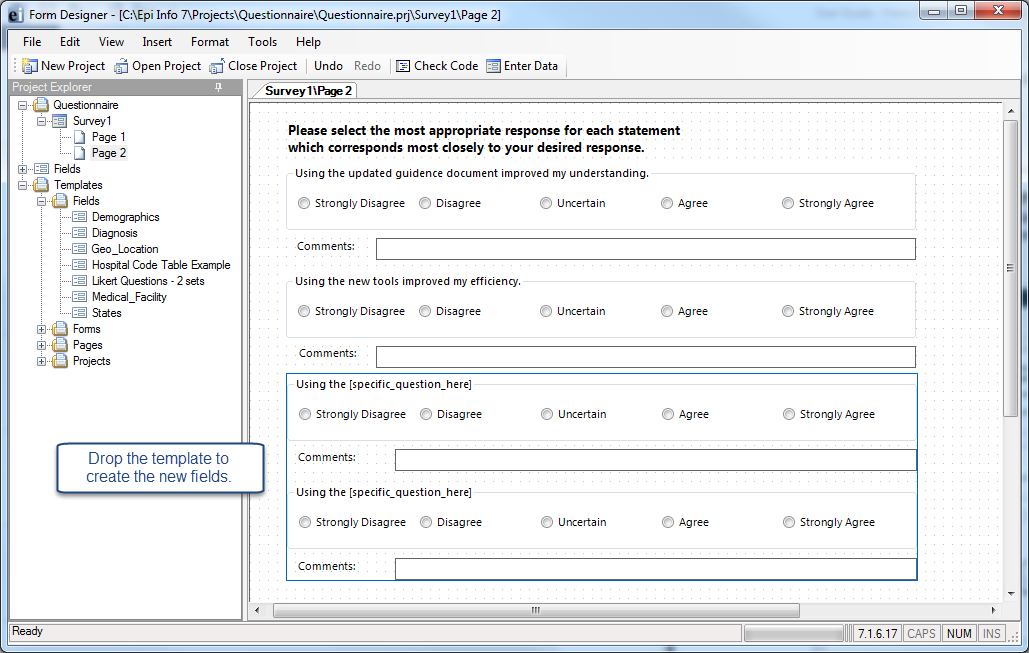Click the States template icon
This screenshot has height=653, width=1029.
(79, 313)
